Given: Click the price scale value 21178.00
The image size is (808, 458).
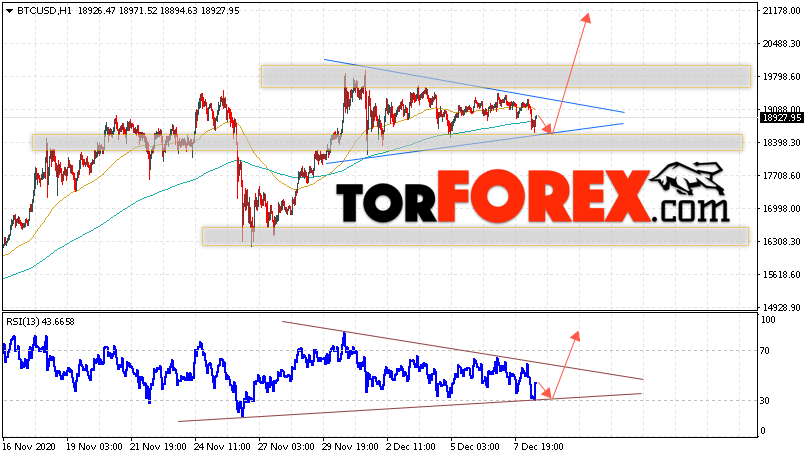Looking at the screenshot, I should click(x=781, y=11).
